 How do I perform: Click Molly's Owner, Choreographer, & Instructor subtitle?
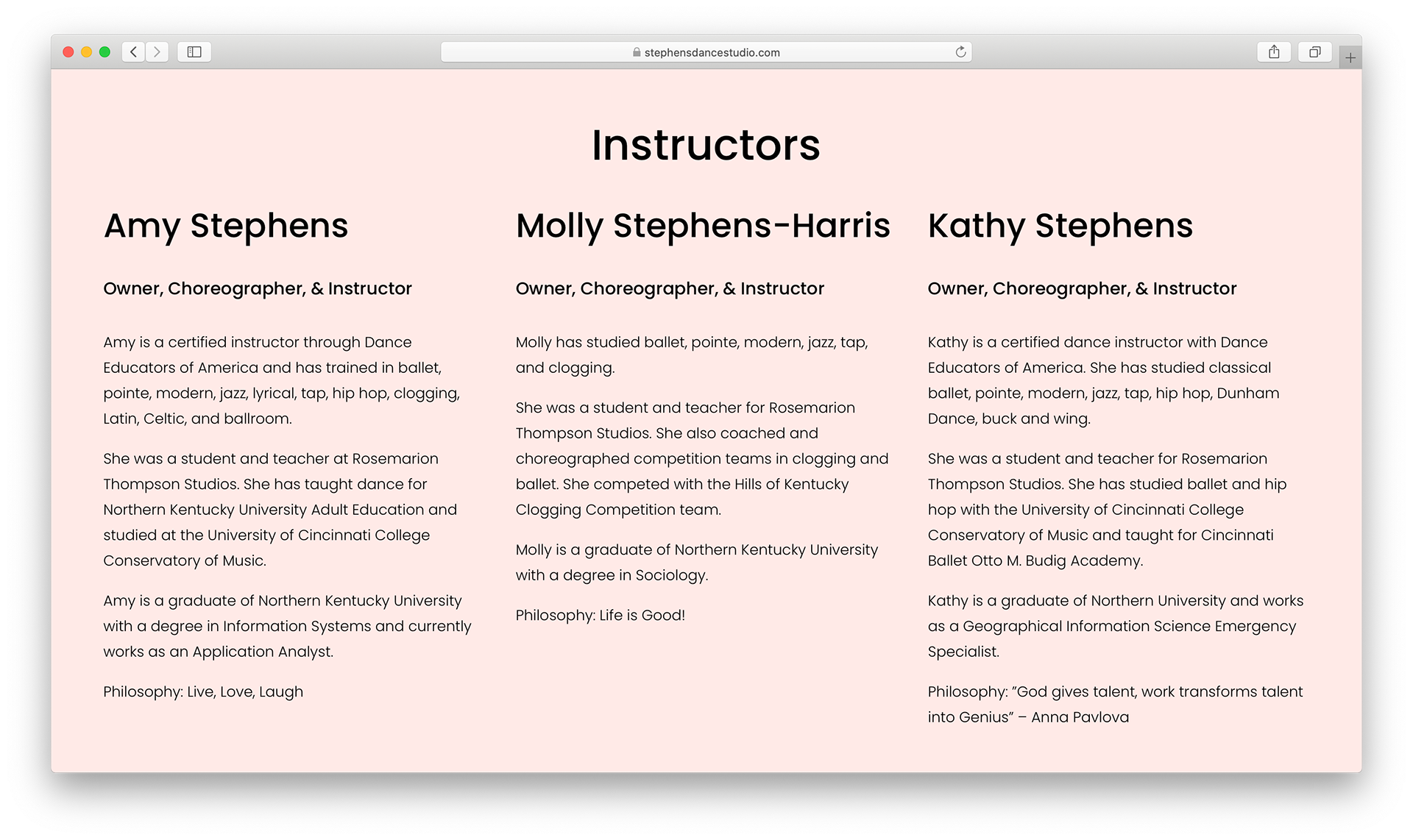point(670,288)
